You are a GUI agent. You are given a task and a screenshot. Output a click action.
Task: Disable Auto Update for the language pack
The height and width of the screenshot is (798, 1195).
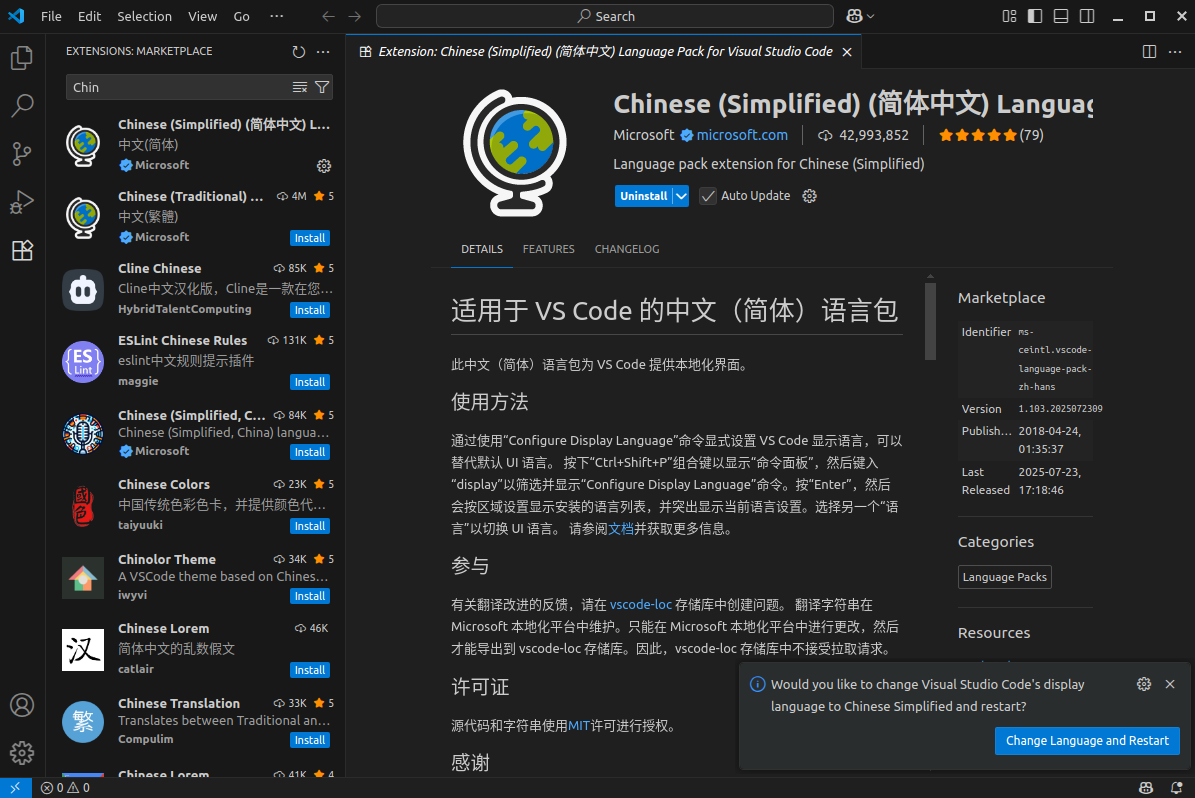708,195
